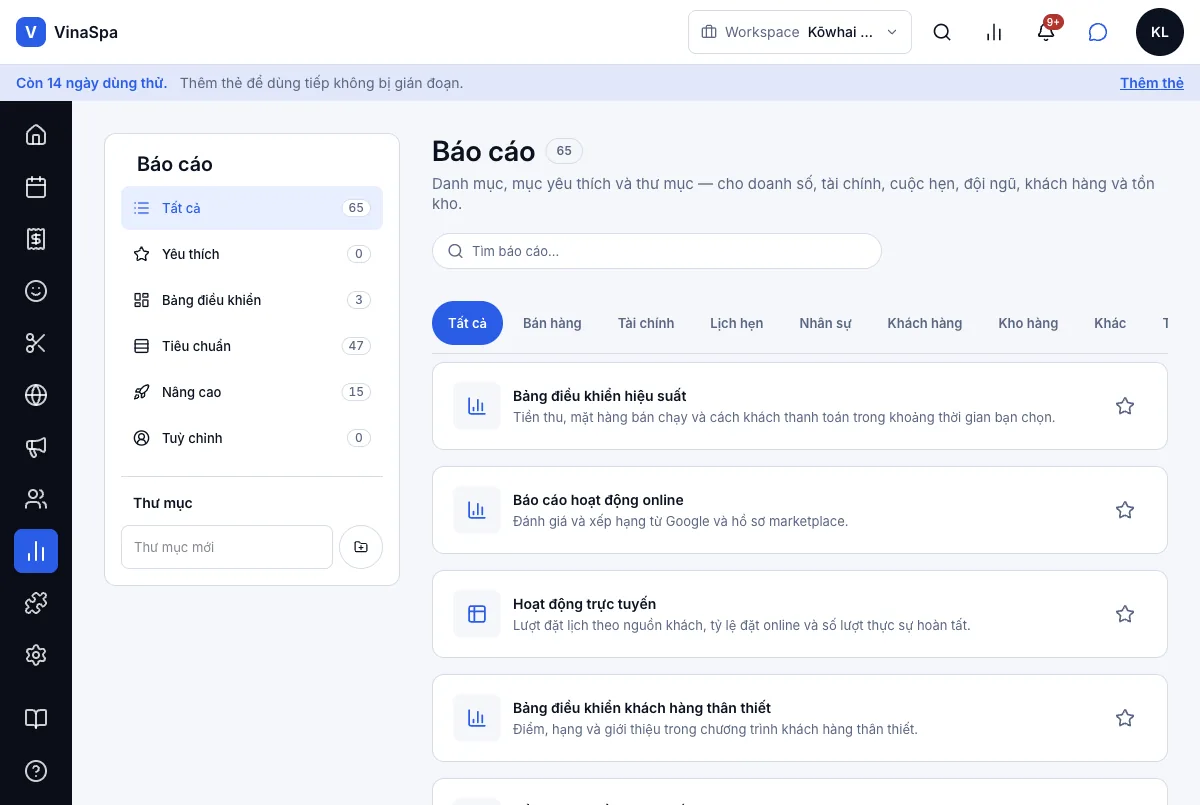Focus the Thư mục mới input field
The height and width of the screenshot is (805, 1200).
(x=227, y=547)
